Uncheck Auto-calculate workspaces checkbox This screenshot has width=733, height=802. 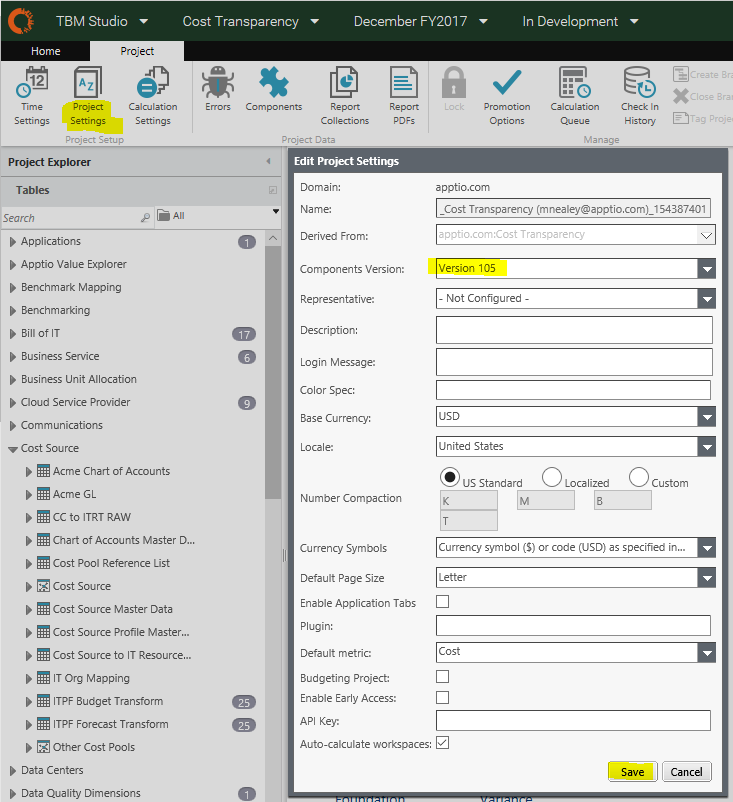coord(442,743)
